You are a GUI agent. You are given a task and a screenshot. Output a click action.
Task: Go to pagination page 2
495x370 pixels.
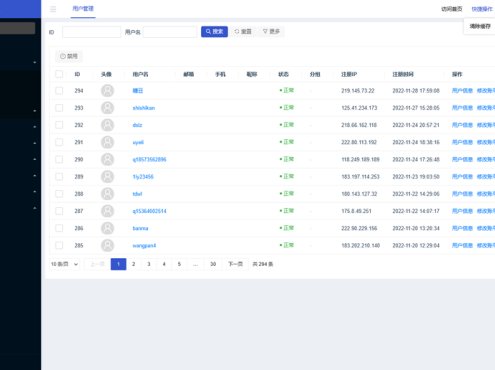coord(133,264)
